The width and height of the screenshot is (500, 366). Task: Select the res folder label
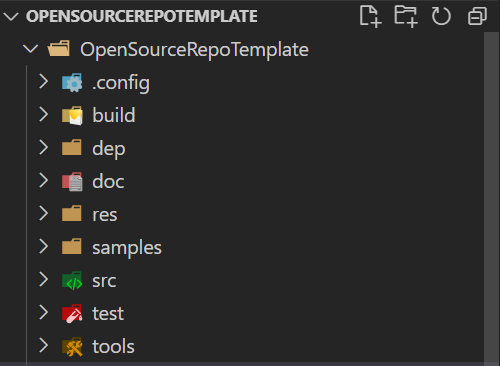[105, 215]
